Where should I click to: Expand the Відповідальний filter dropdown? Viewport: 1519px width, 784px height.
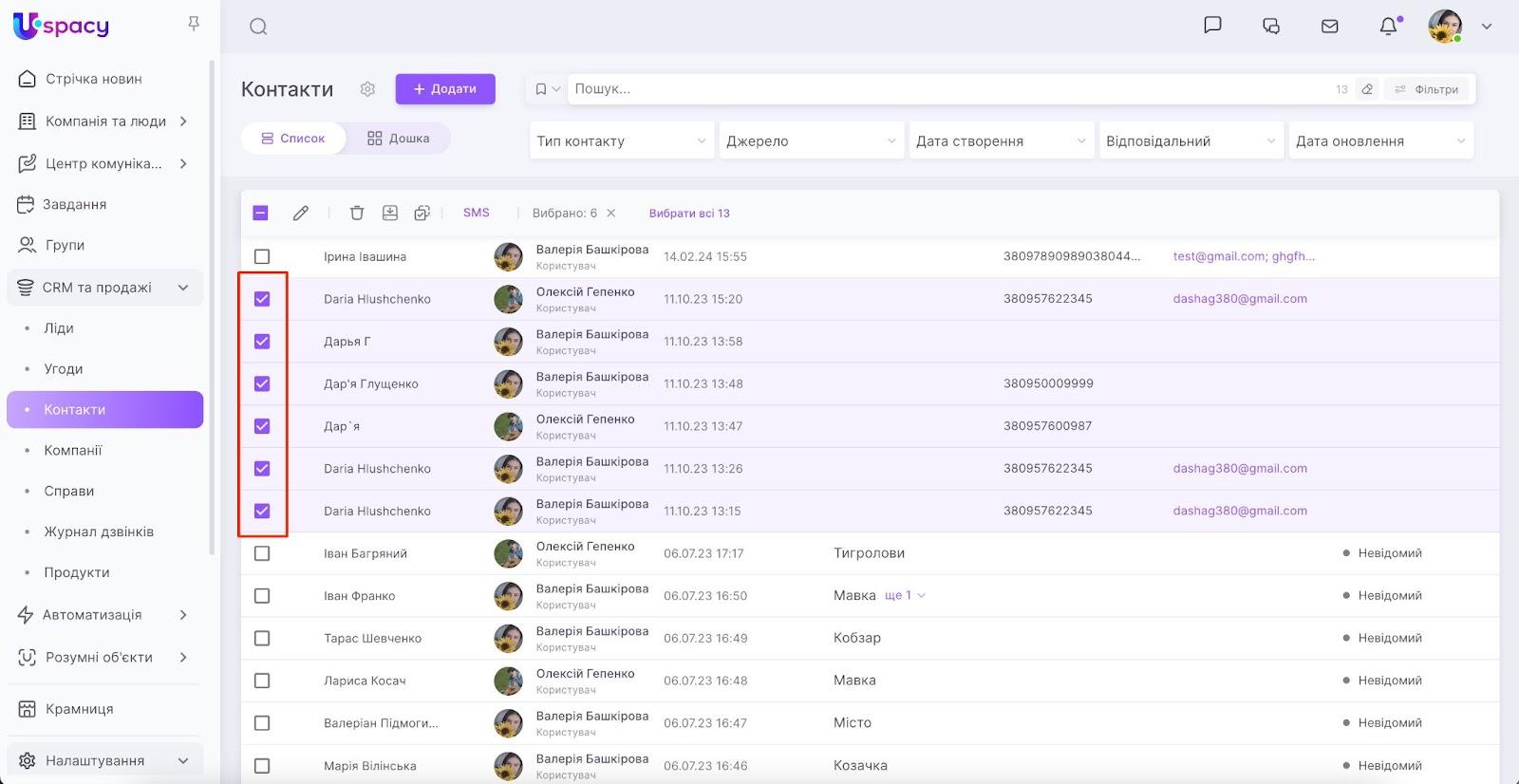(x=1191, y=141)
